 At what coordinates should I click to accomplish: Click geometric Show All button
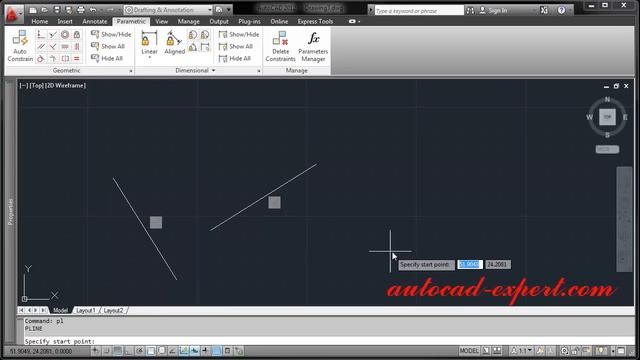pos(108,46)
